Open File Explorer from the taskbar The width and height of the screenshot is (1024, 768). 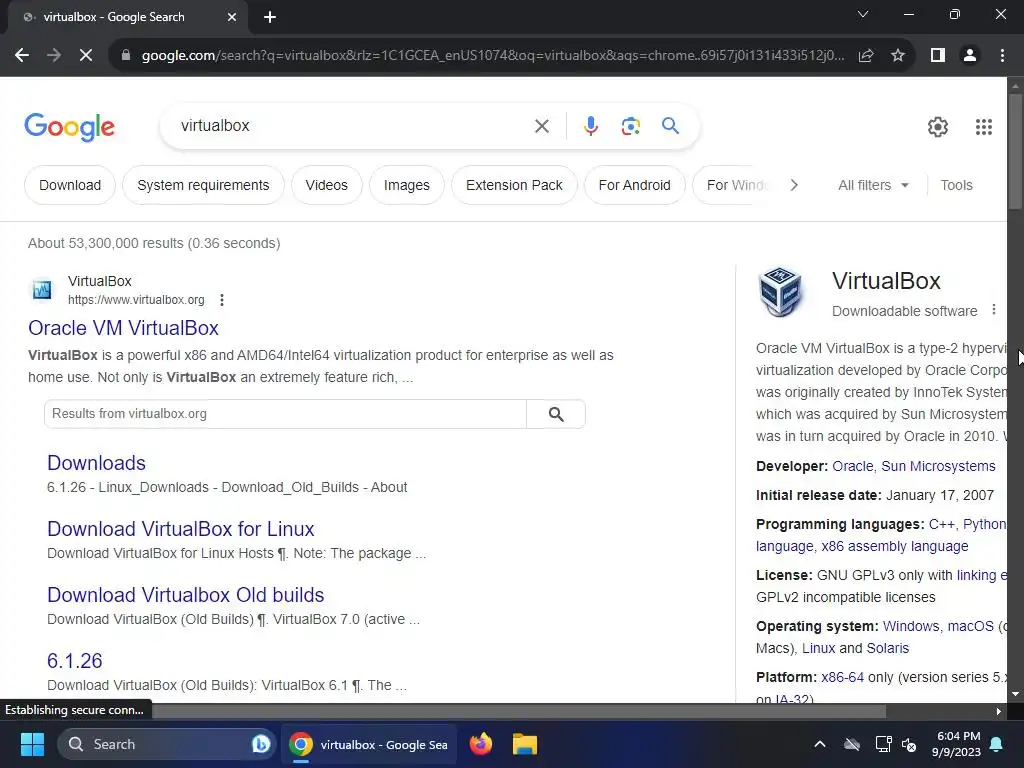[524, 744]
